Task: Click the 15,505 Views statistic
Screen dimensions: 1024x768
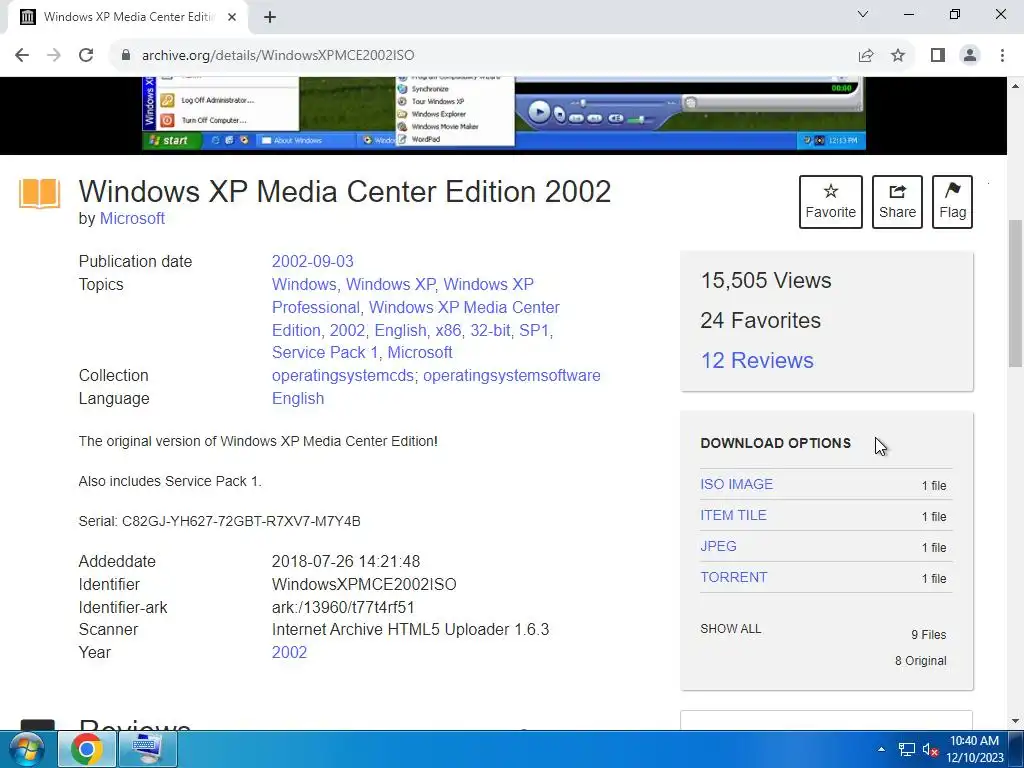Action: (x=766, y=280)
